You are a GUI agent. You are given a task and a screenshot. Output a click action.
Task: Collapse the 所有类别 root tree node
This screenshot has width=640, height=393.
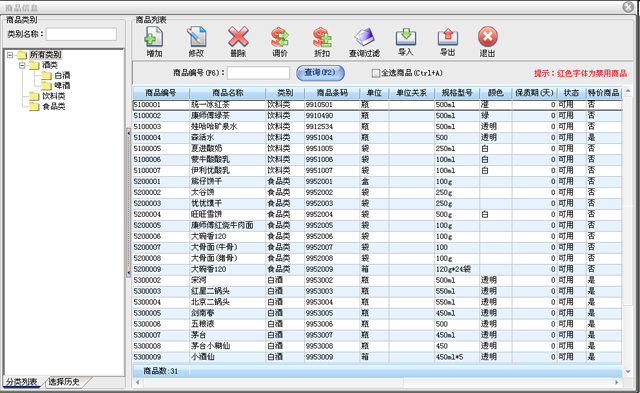click(x=10, y=55)
